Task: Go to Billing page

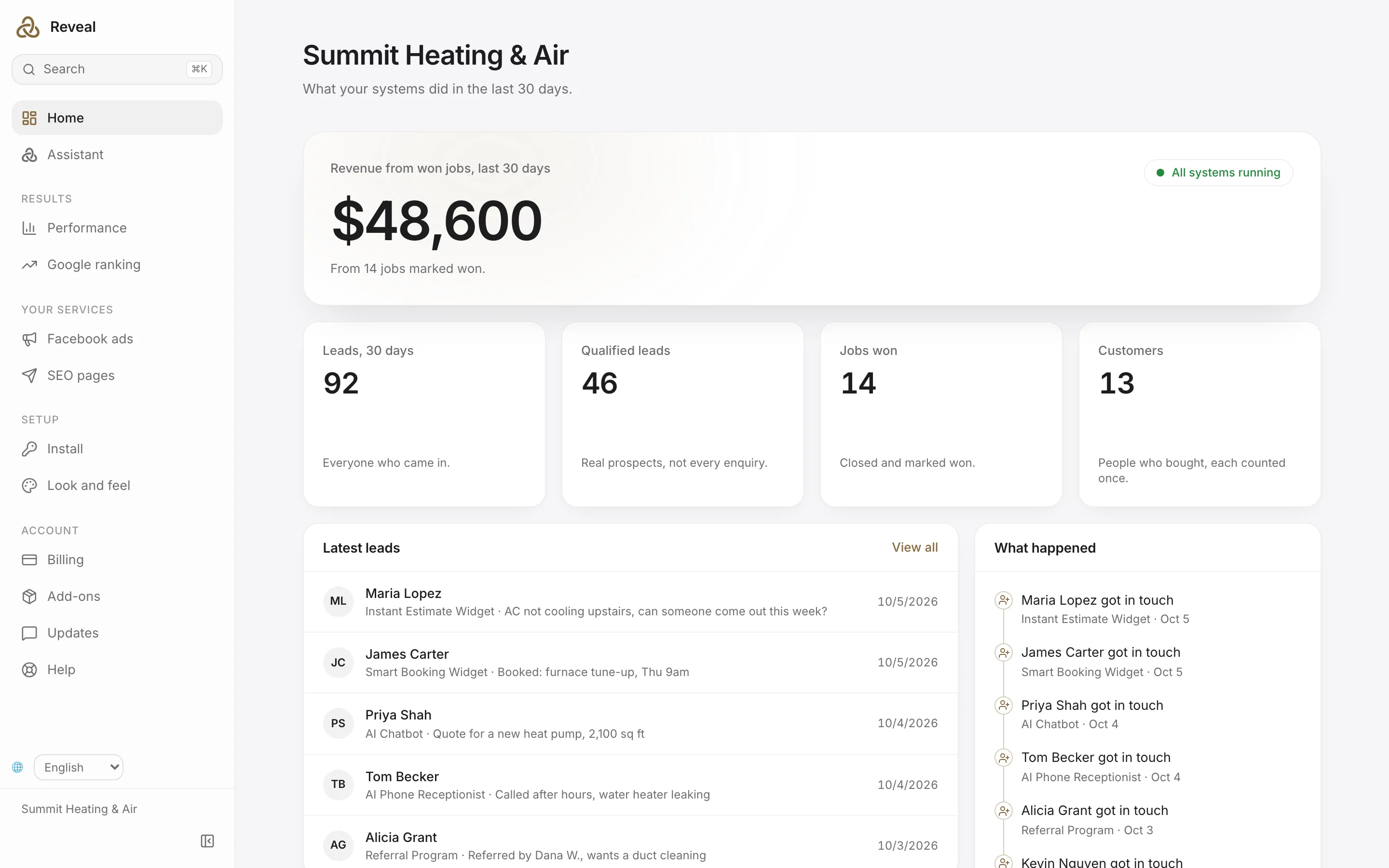Action: pos(117,560)
